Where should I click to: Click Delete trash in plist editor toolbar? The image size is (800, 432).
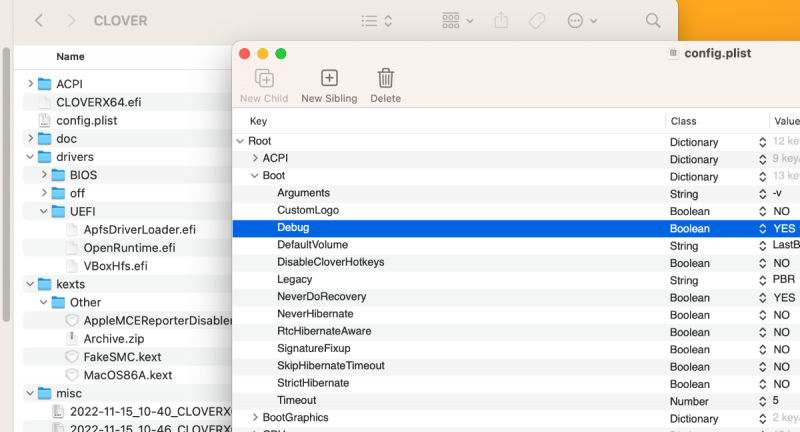[386, 86]
